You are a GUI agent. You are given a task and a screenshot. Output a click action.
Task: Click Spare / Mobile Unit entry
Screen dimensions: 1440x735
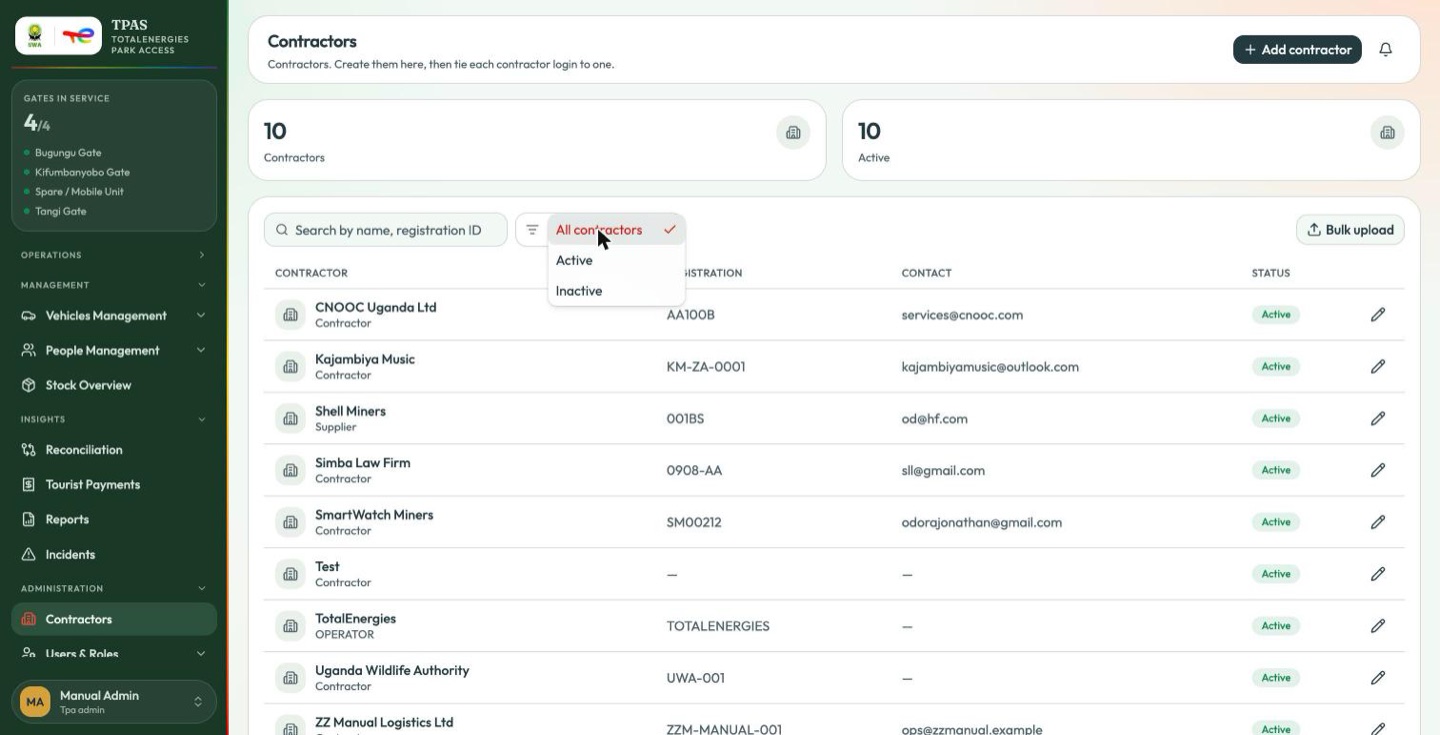click(x=79, y=191)
